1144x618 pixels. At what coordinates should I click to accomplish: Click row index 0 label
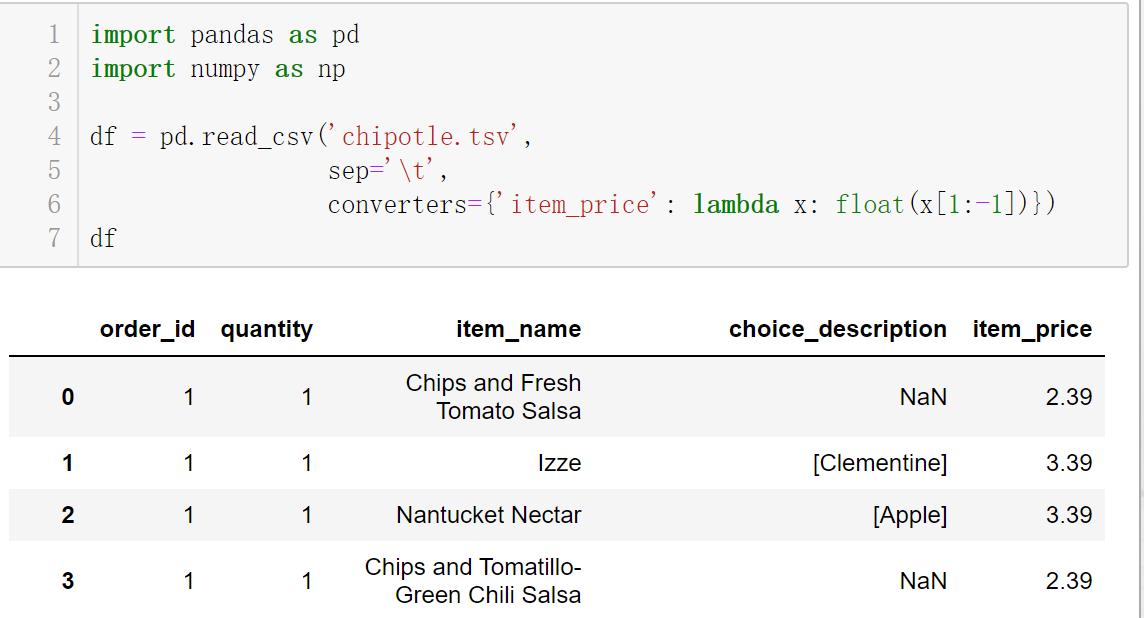pyautogui.click(x=67, y=397)
